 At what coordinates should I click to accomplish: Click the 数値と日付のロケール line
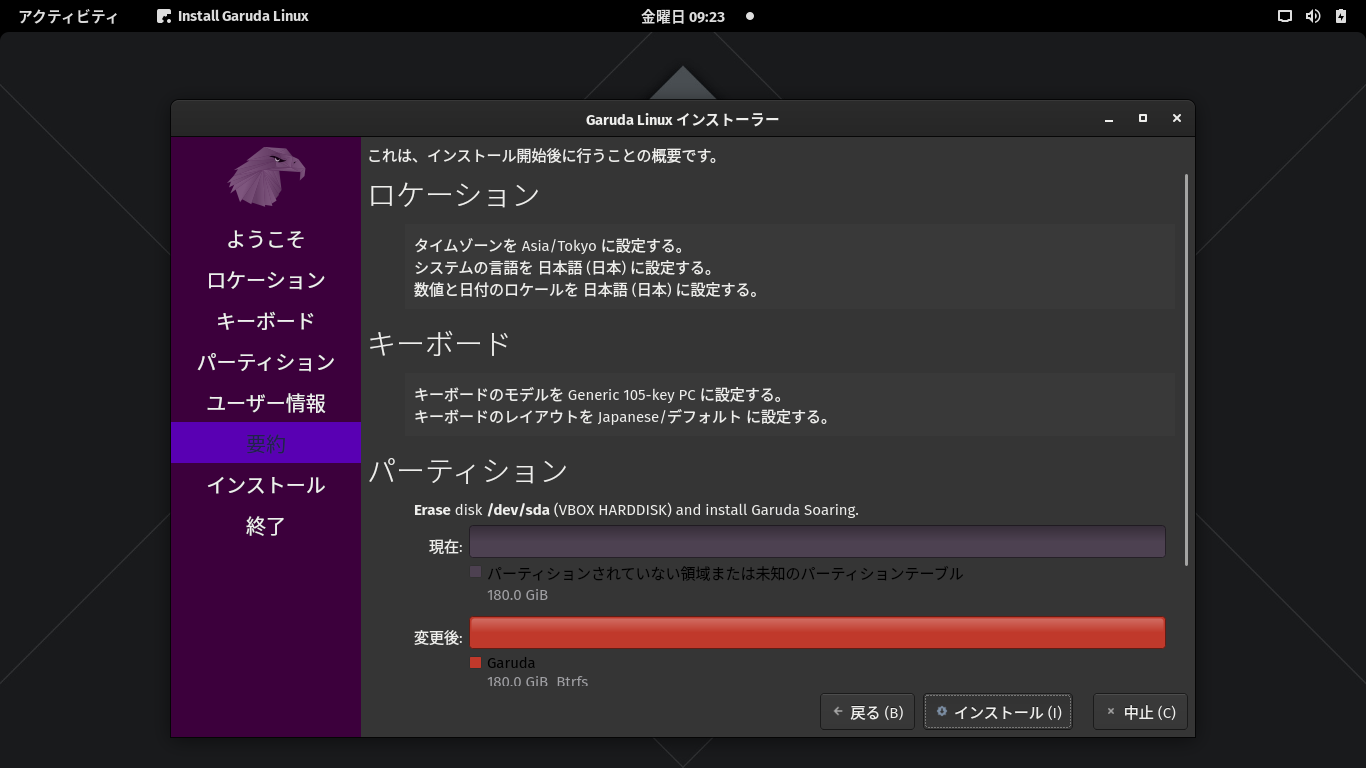coord(587,290)
